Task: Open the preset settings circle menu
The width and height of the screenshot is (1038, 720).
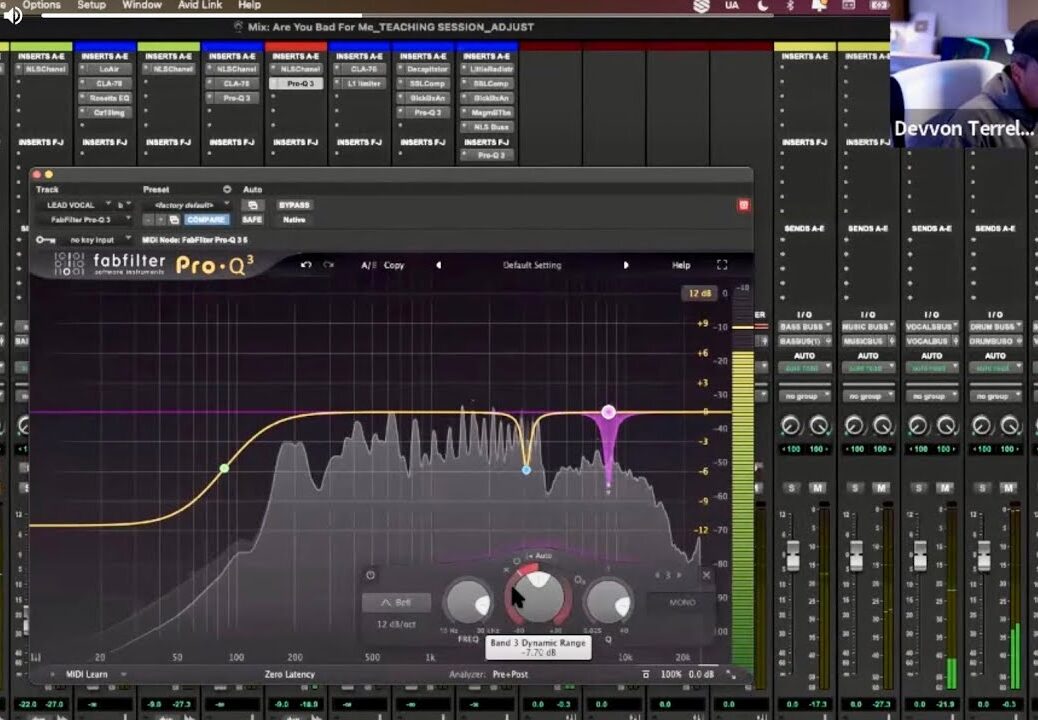Action: (x=227, y=189)
